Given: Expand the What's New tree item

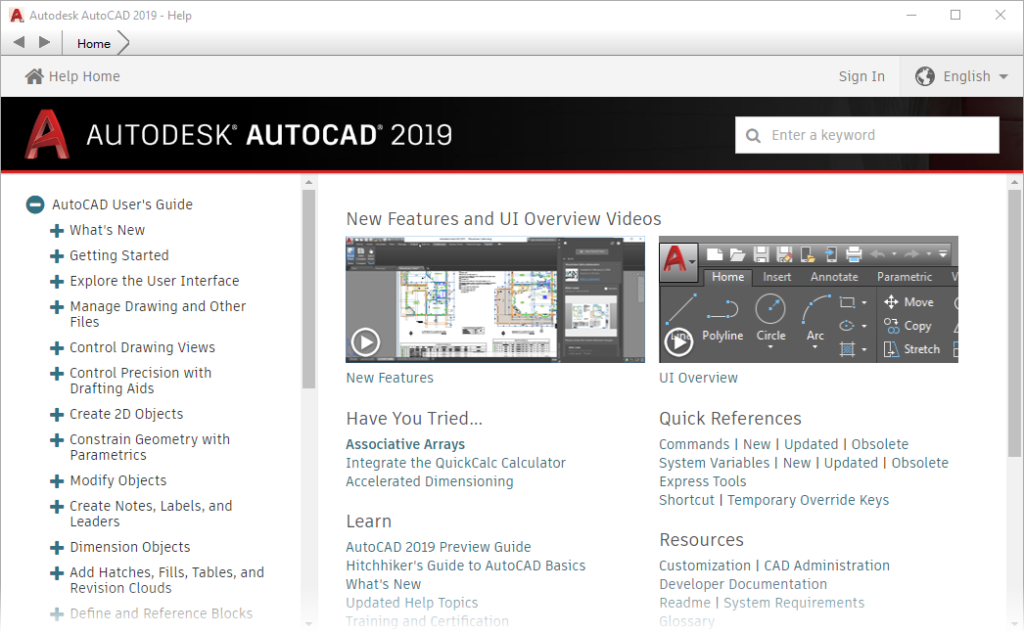Looking at the screenshot, I should tap(55, 230).
